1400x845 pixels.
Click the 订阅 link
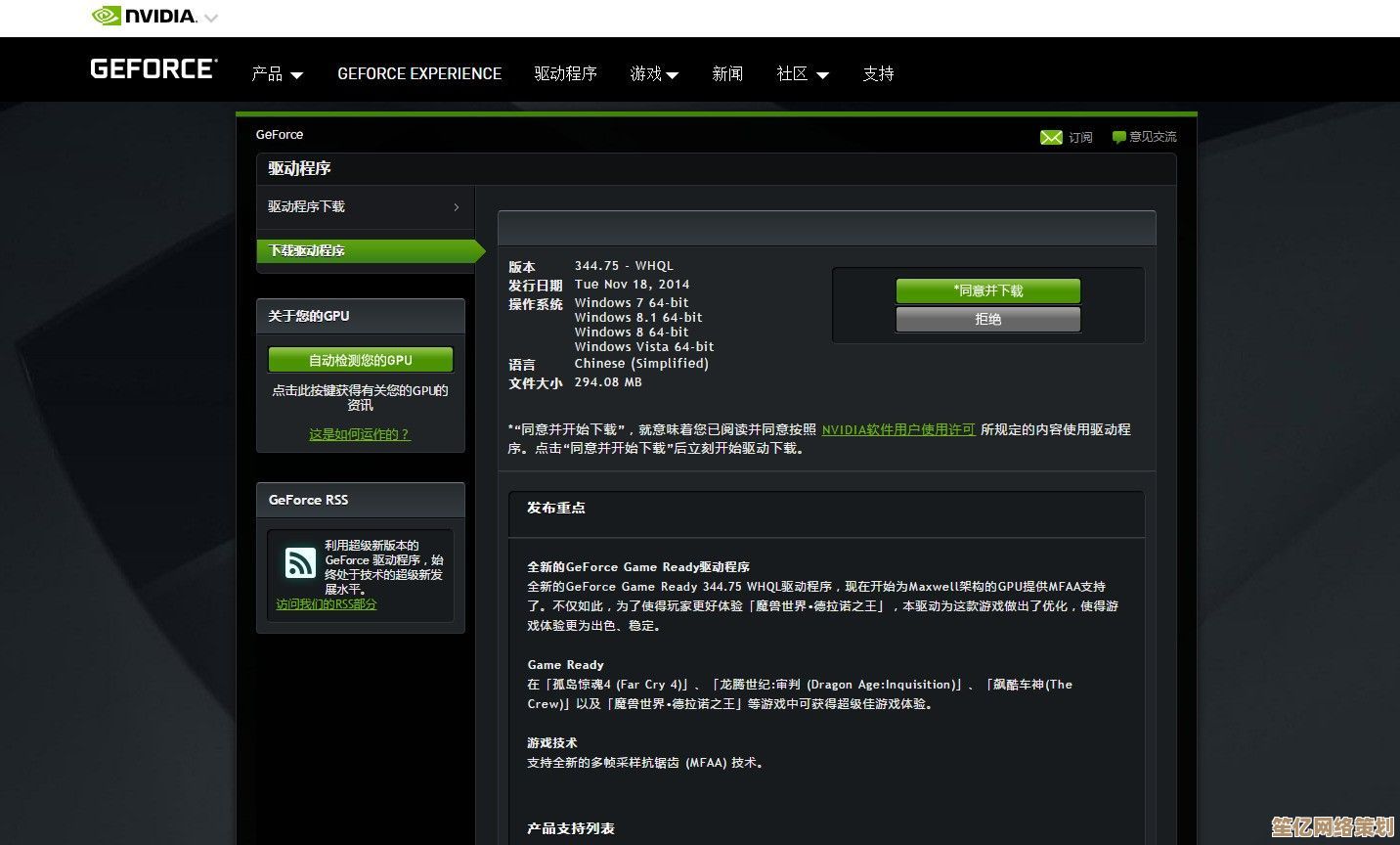(1080, 138)
